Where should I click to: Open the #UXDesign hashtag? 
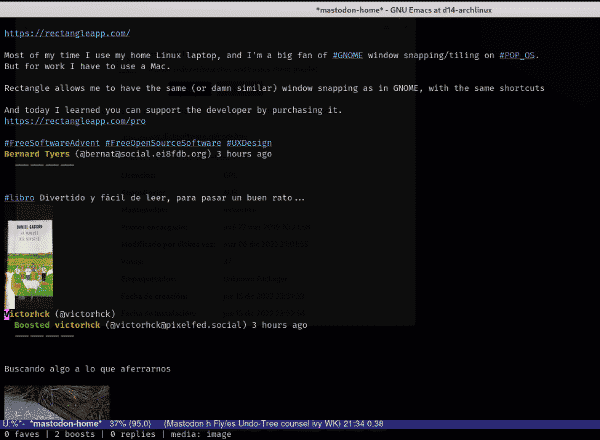pyautogui.click(x=249, y=143)
